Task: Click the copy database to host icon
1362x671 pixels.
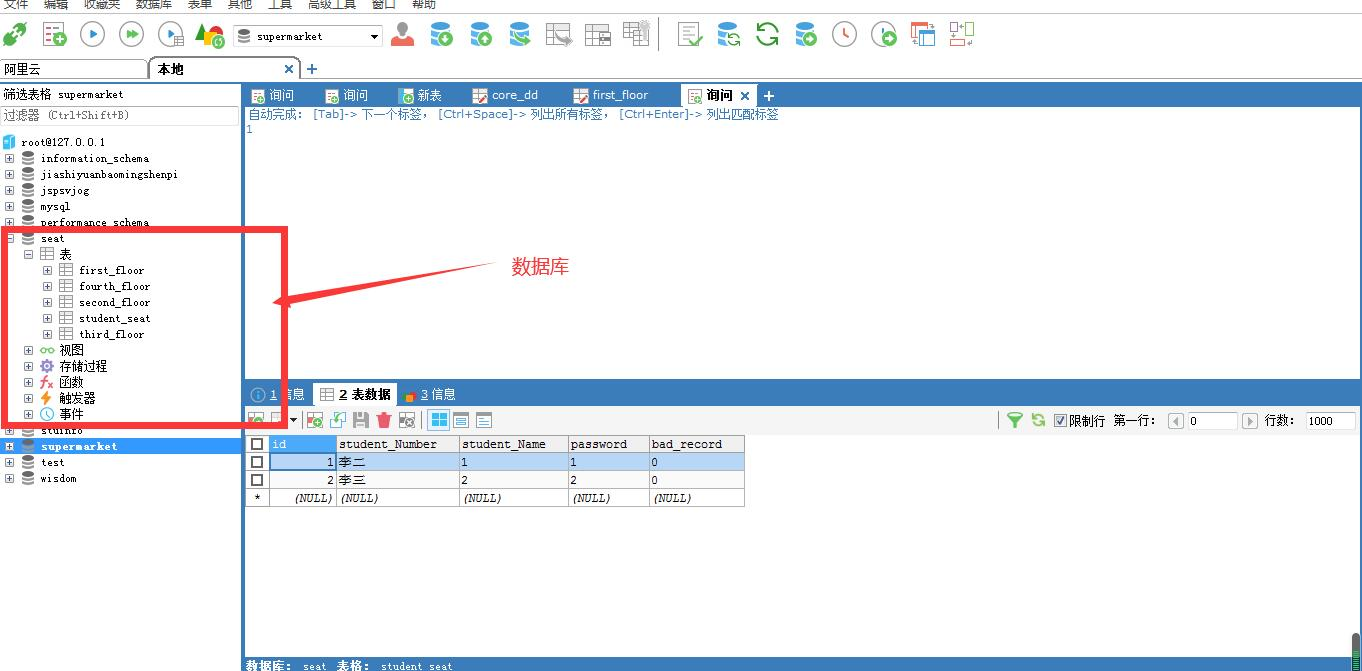Action: point(520,35)
